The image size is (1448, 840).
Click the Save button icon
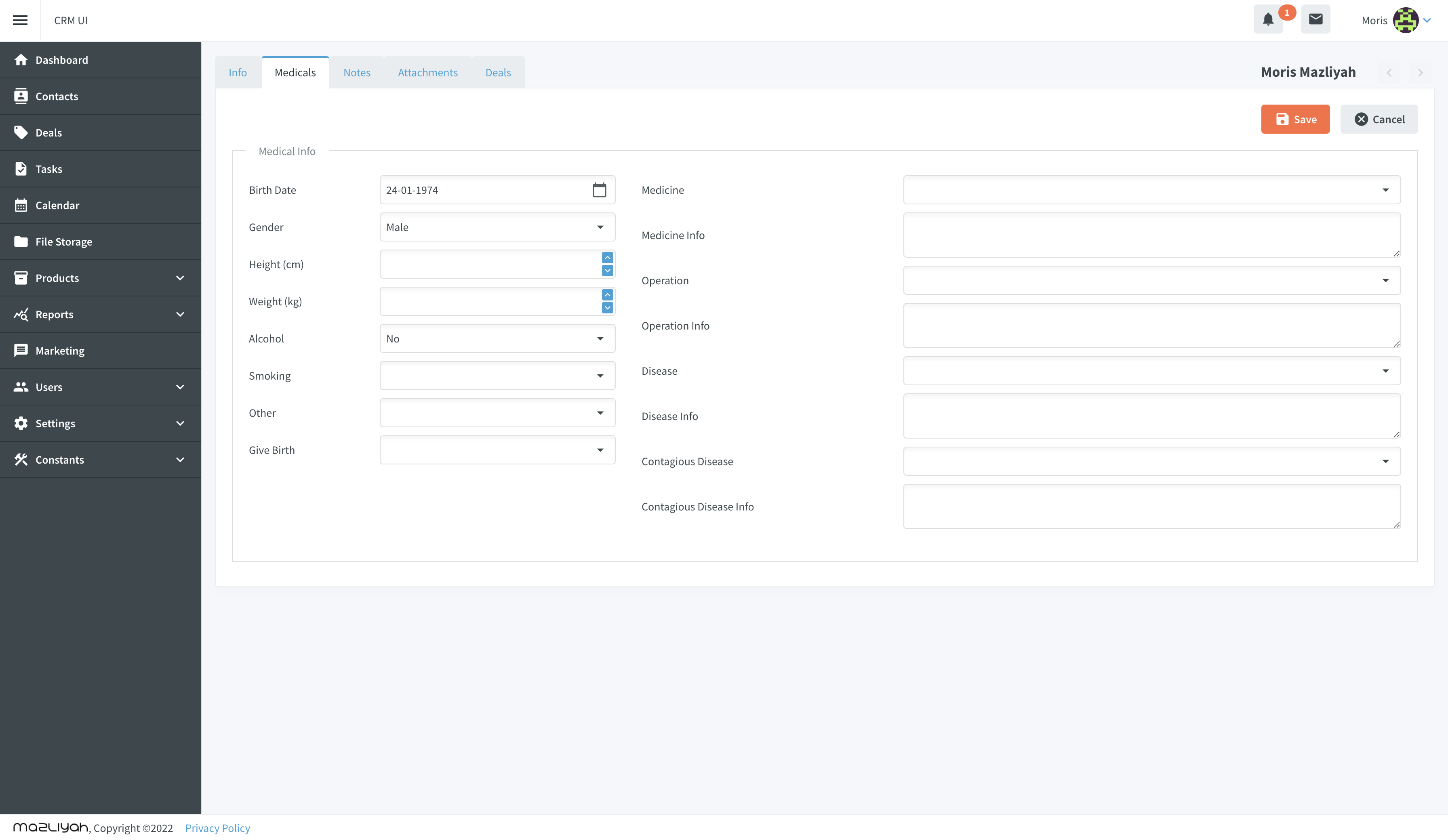(1281, 119)
